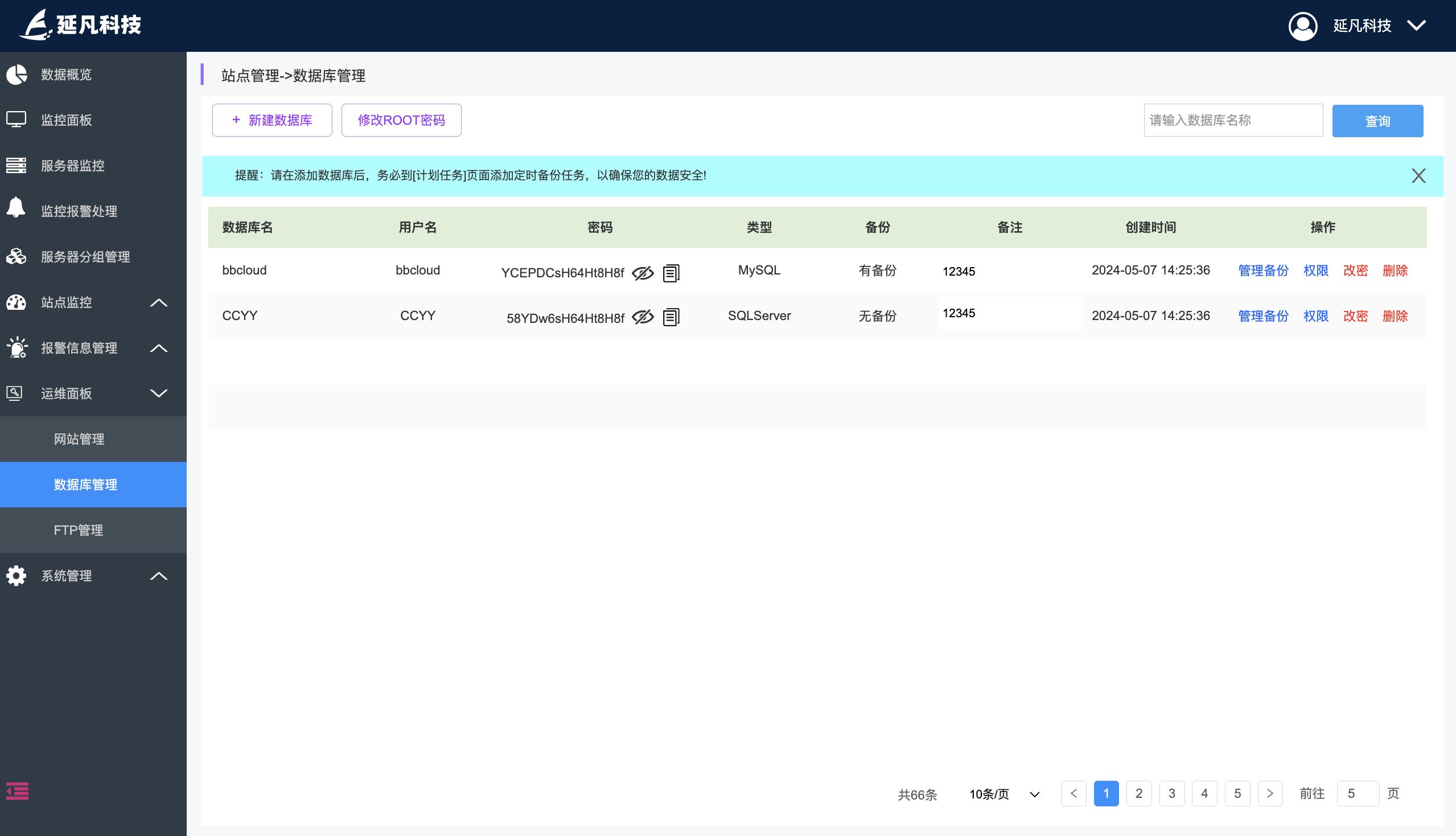This screenshot has height=836, width=1456.
Task: Click the cubes icon for 服务器分组管理
Action: pos(16,256)
